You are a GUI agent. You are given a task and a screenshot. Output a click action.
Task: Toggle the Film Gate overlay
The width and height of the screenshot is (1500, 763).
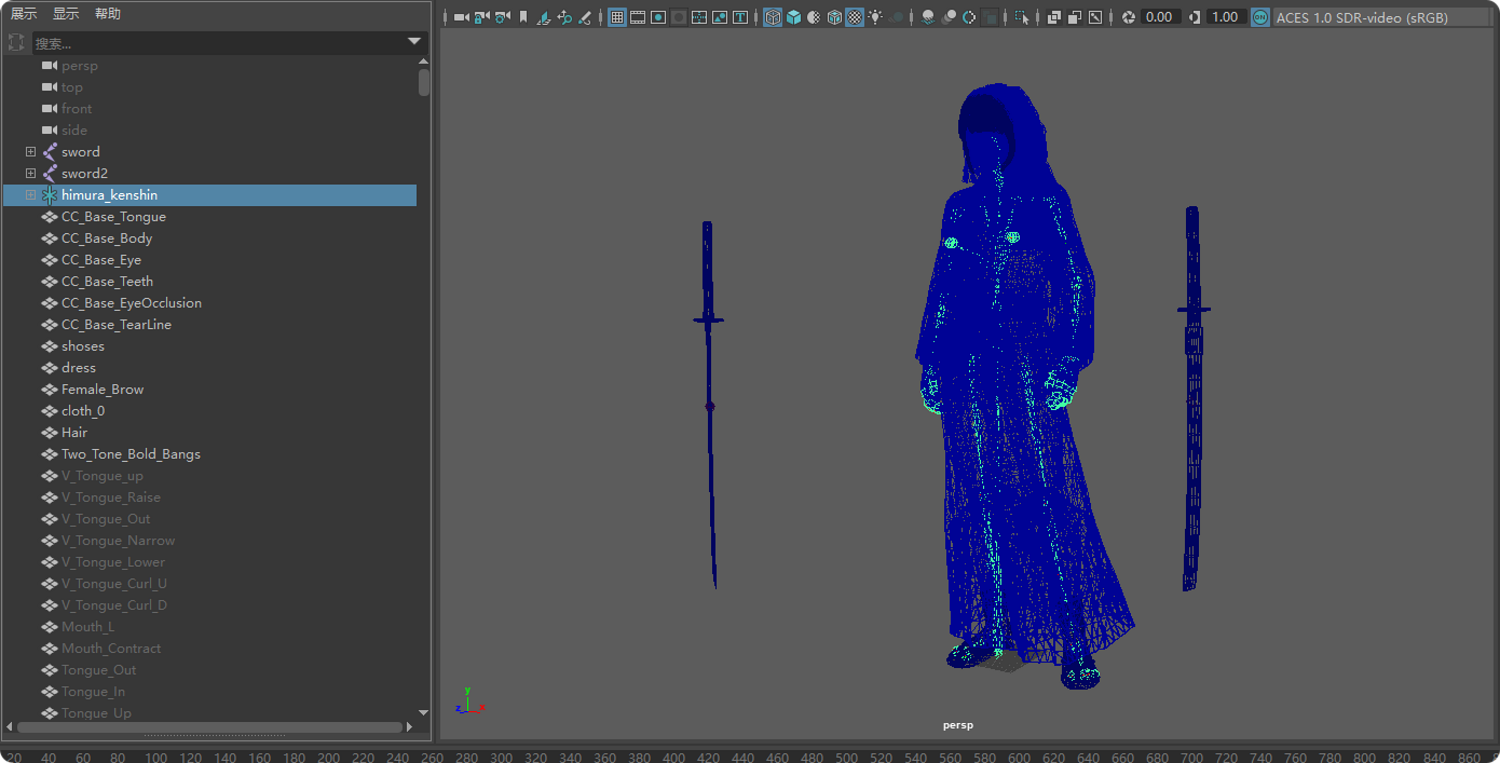pos(637,17)
